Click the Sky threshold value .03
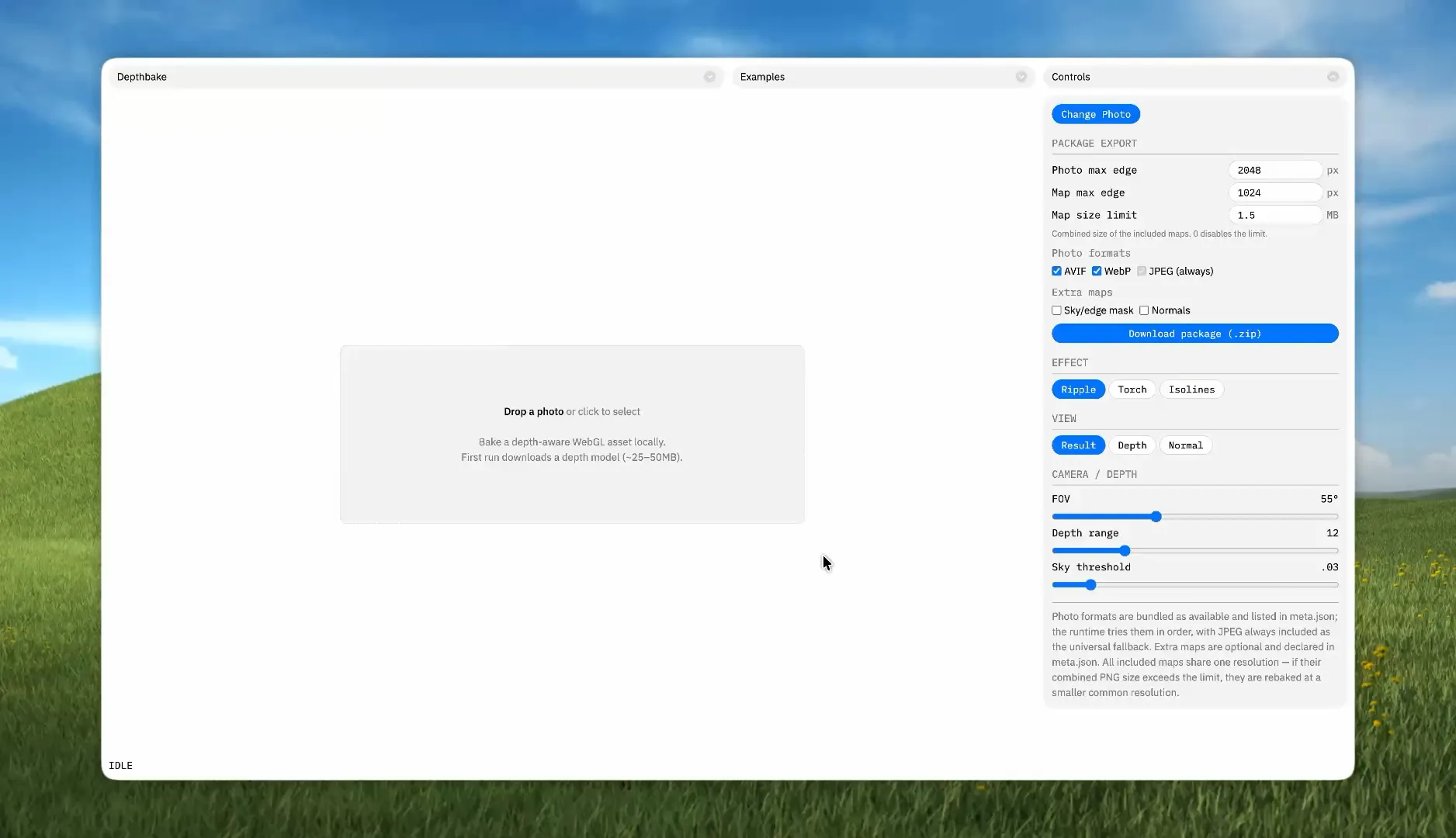Screen dimensions: 1456x838 click(x=1329, y=567)
